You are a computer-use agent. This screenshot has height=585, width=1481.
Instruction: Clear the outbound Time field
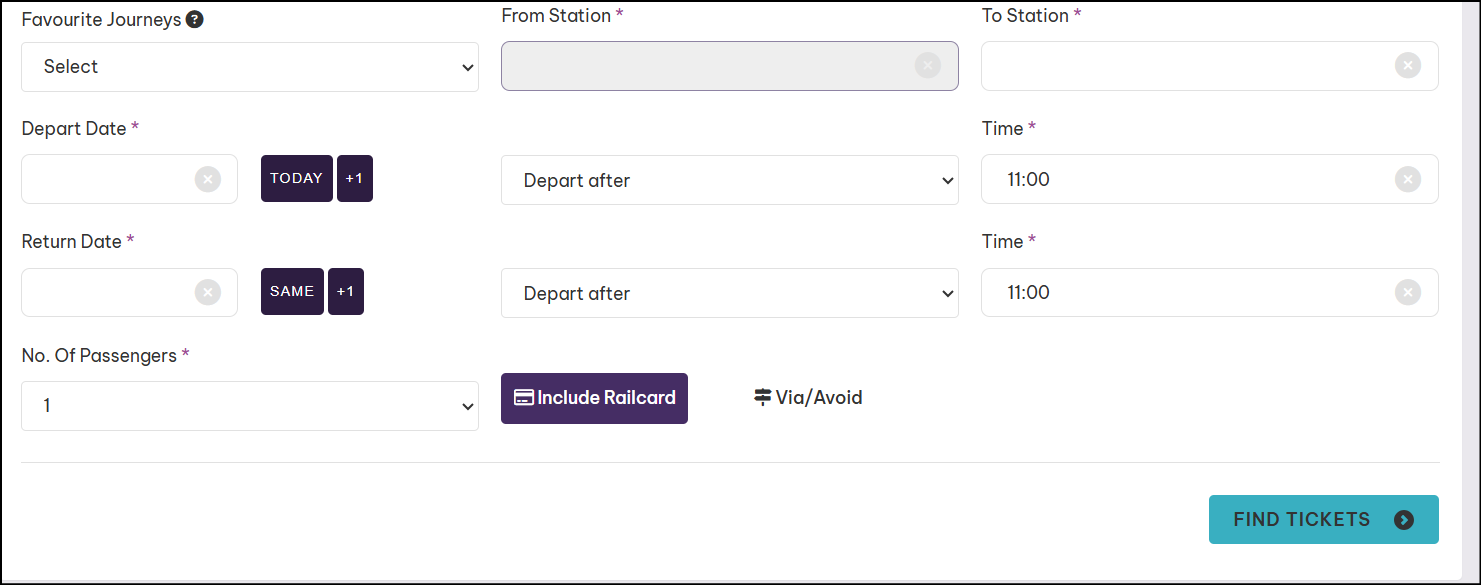pyautogui.click(x=1408, y=179)
